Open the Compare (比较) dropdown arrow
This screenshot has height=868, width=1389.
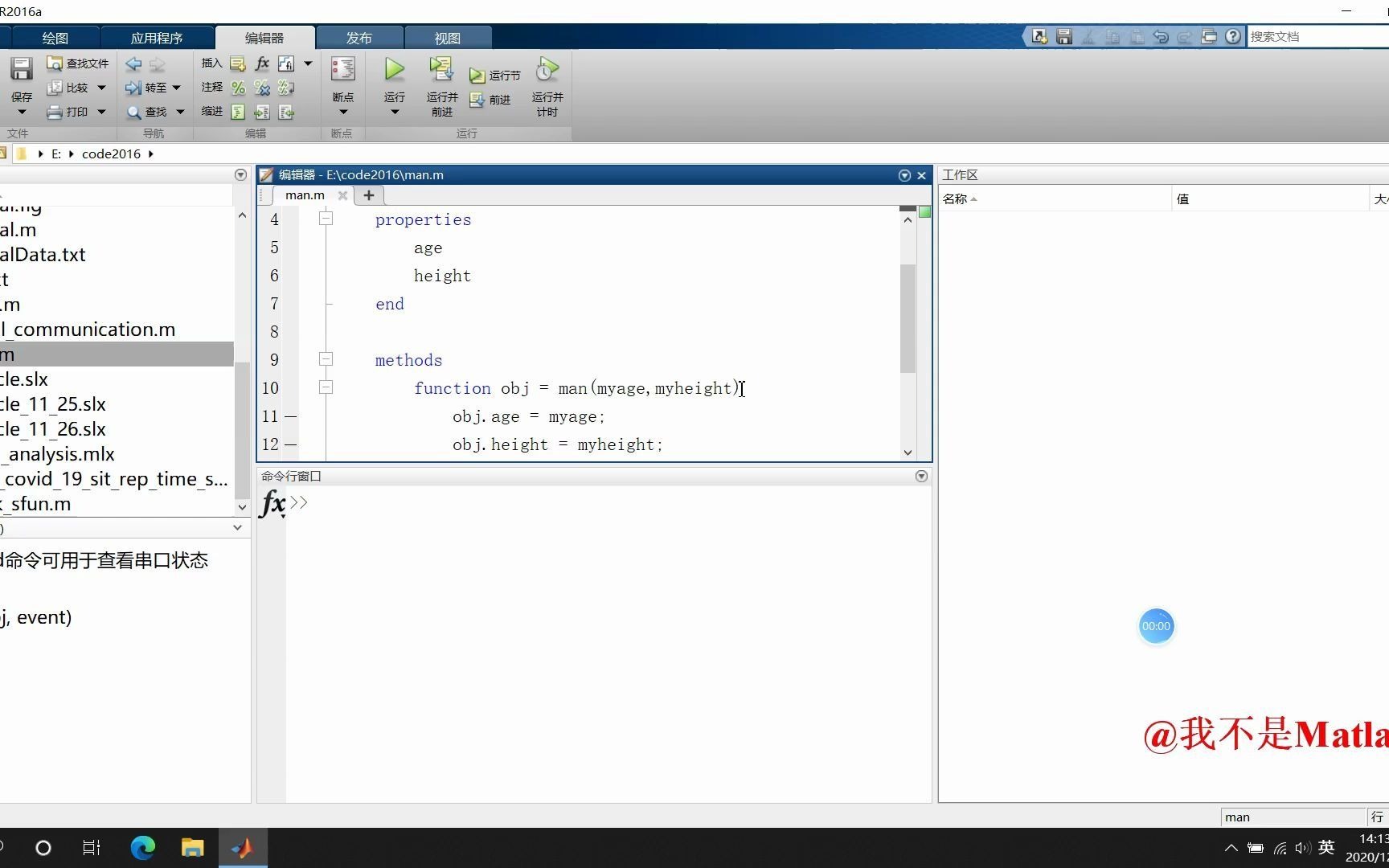[x=101, y=88]
